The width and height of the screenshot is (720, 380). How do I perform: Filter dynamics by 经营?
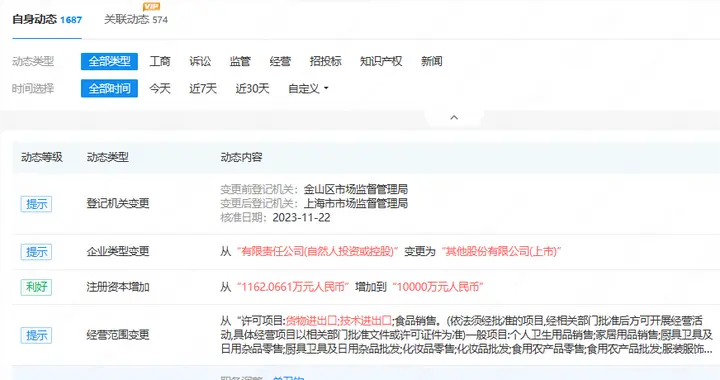[x=280, y=61]
